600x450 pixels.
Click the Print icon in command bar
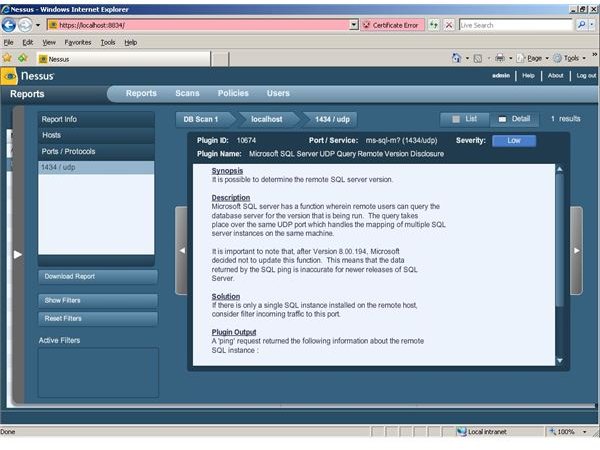coord(500,58)
